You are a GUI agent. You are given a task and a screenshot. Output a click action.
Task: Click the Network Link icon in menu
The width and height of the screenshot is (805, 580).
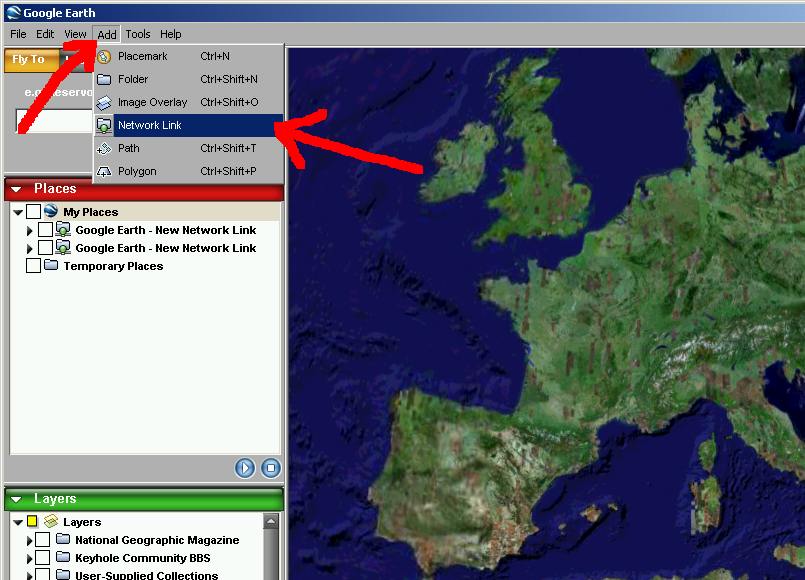tap(104, 126)
